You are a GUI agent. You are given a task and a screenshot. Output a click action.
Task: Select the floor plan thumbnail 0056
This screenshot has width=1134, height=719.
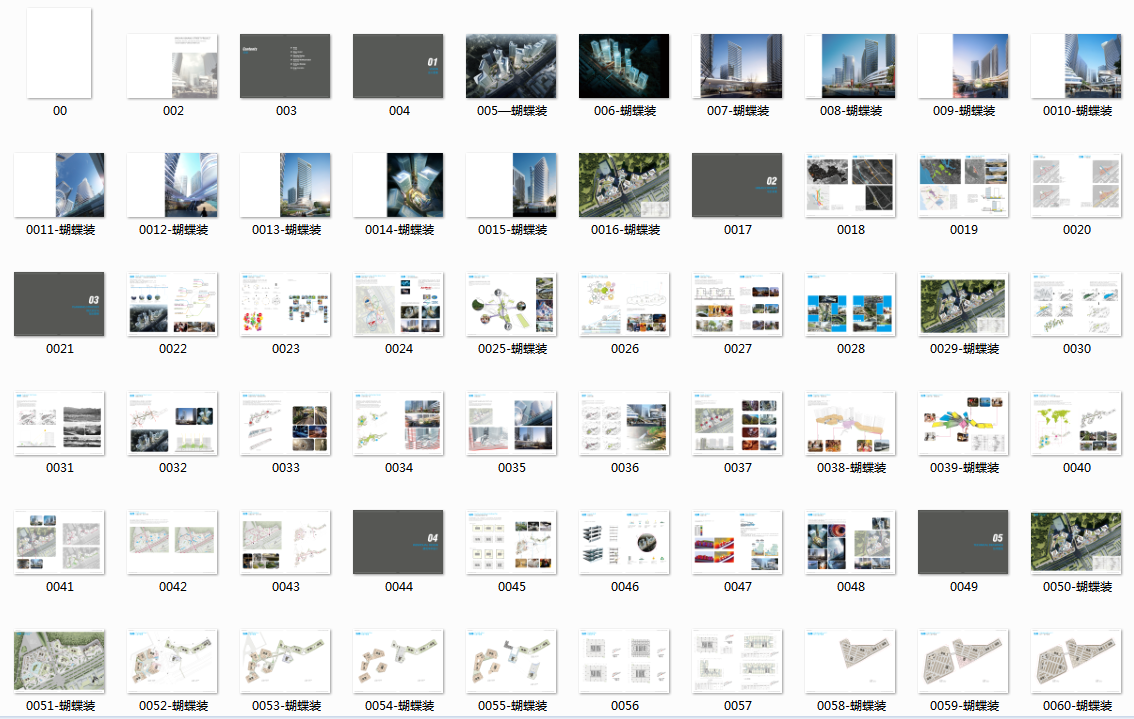[x=624, y=661]
